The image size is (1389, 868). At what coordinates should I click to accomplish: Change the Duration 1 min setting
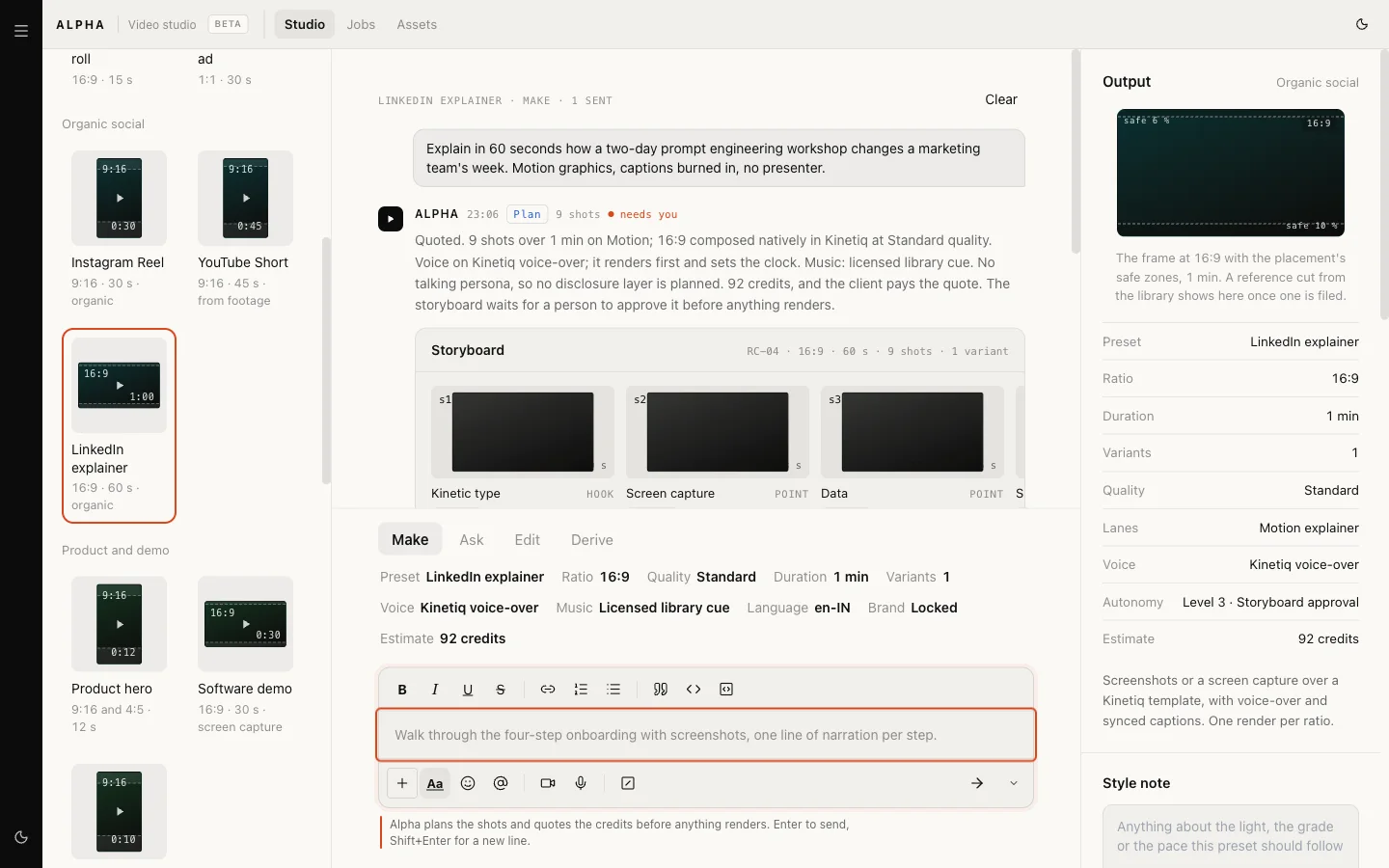click(821, 577)
